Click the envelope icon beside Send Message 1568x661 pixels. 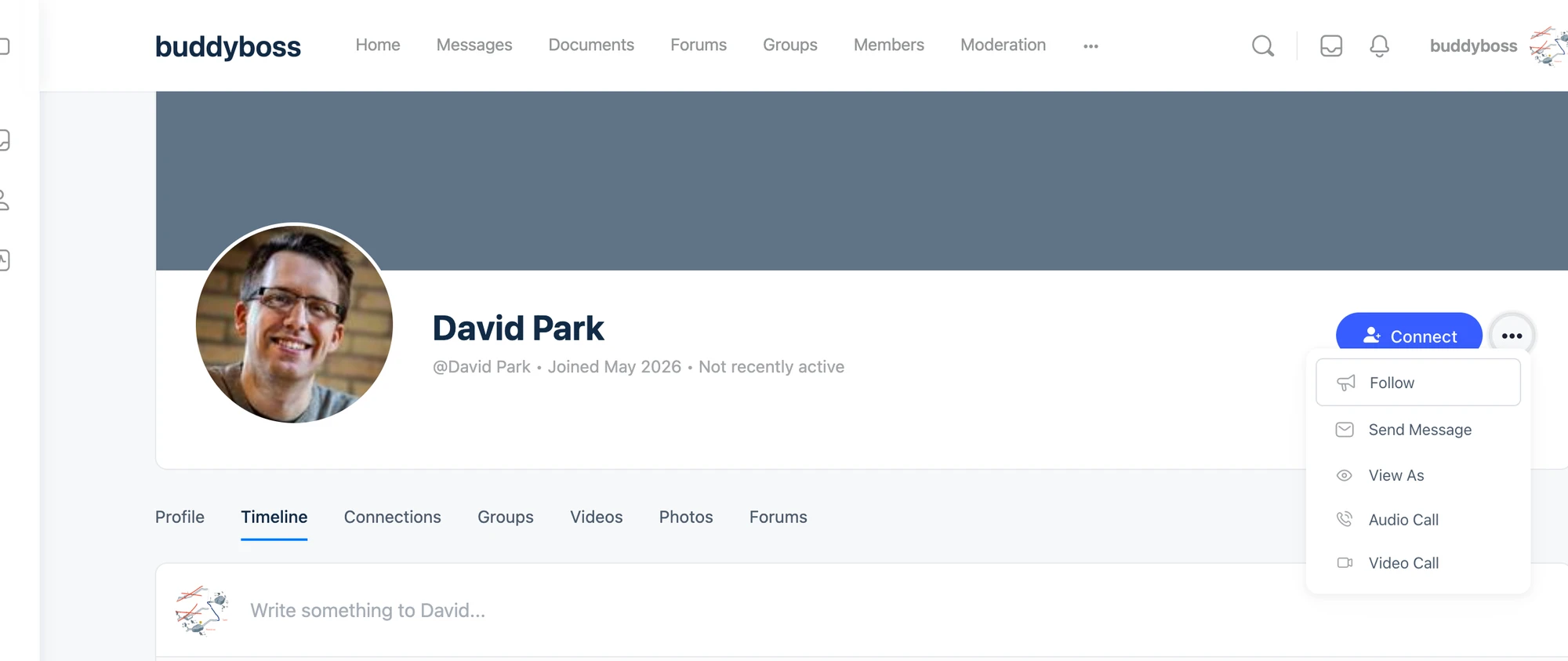pyautogui.click(x=1345, y=430)
